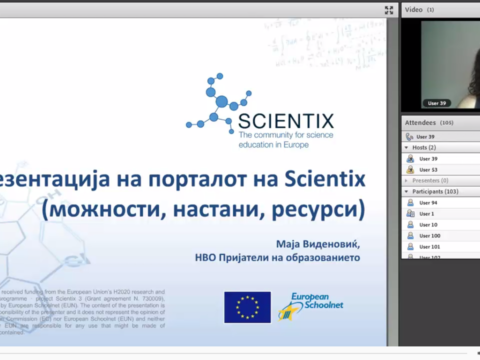Click the participant icon next to User 10
The image size is (480, 360).
click(x=410, y=225)
